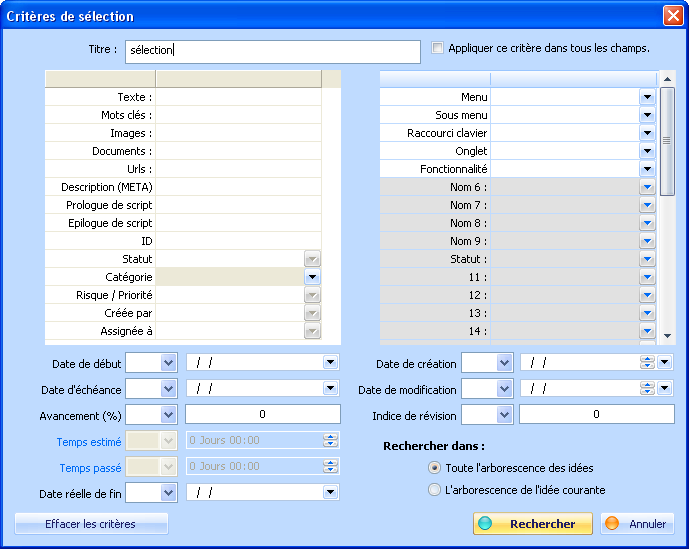Close the Critères de sélection dialog

tap(673, 16)
